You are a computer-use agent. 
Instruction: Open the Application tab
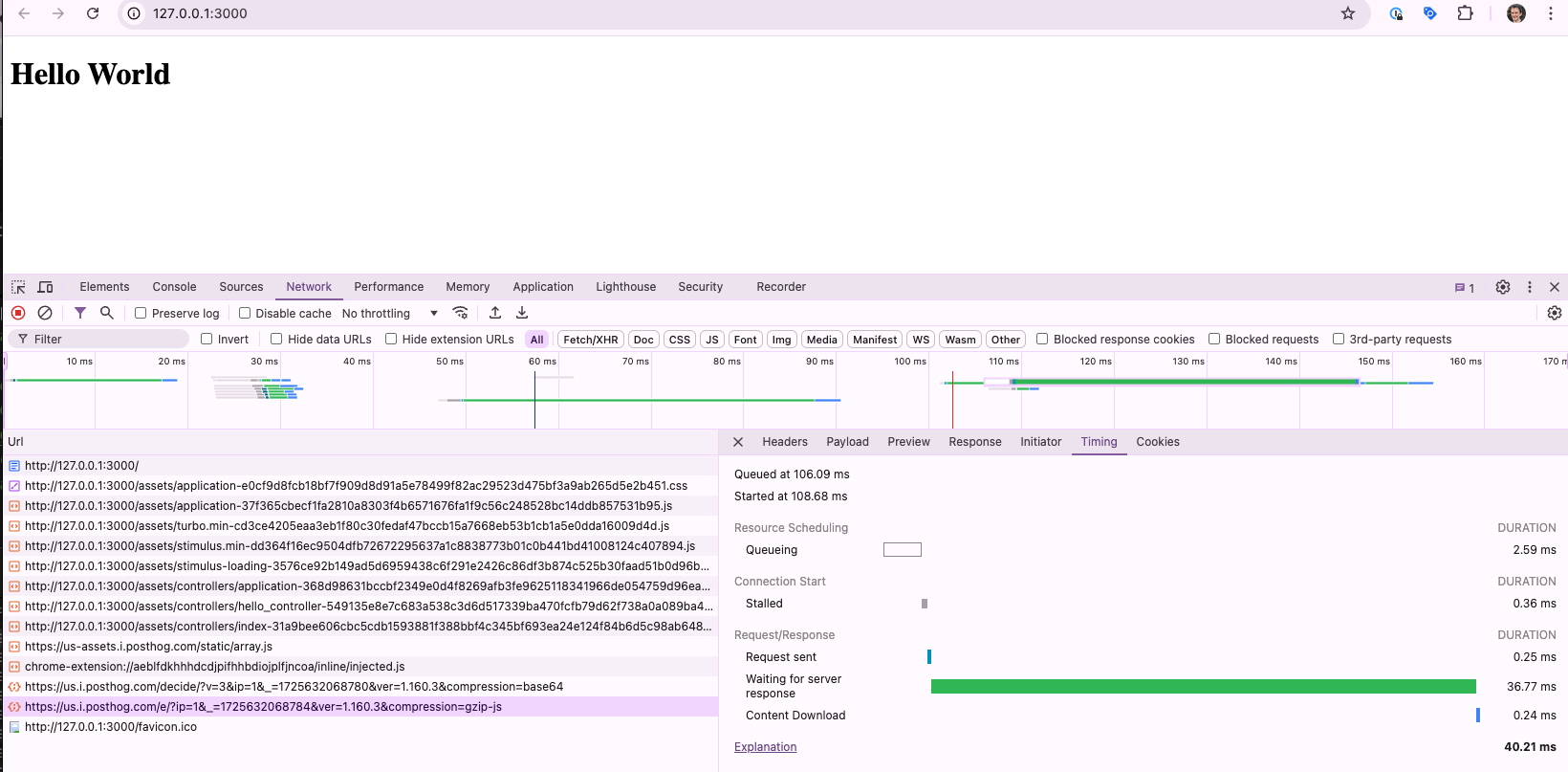click(543, 287)
